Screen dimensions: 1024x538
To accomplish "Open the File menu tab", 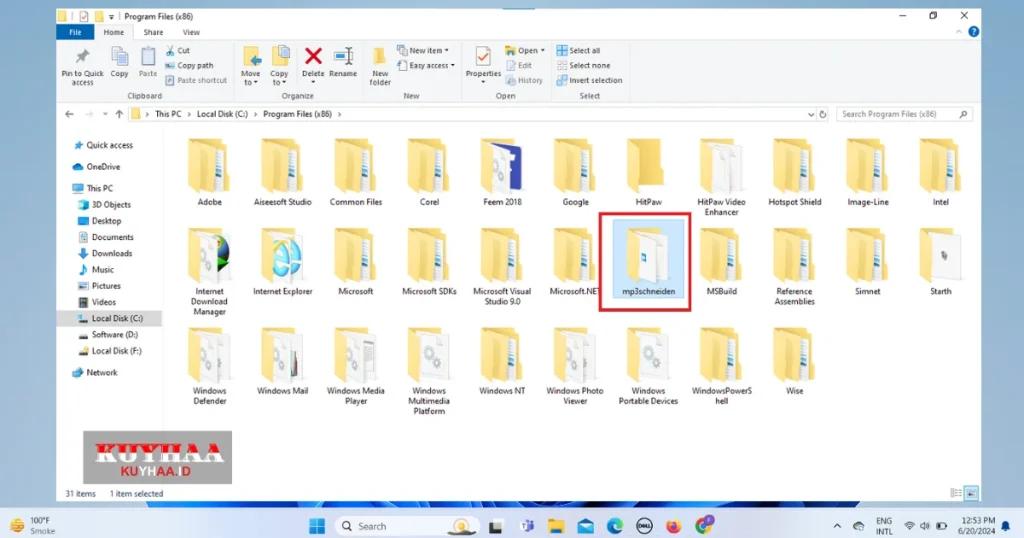I will click(75, 32).
